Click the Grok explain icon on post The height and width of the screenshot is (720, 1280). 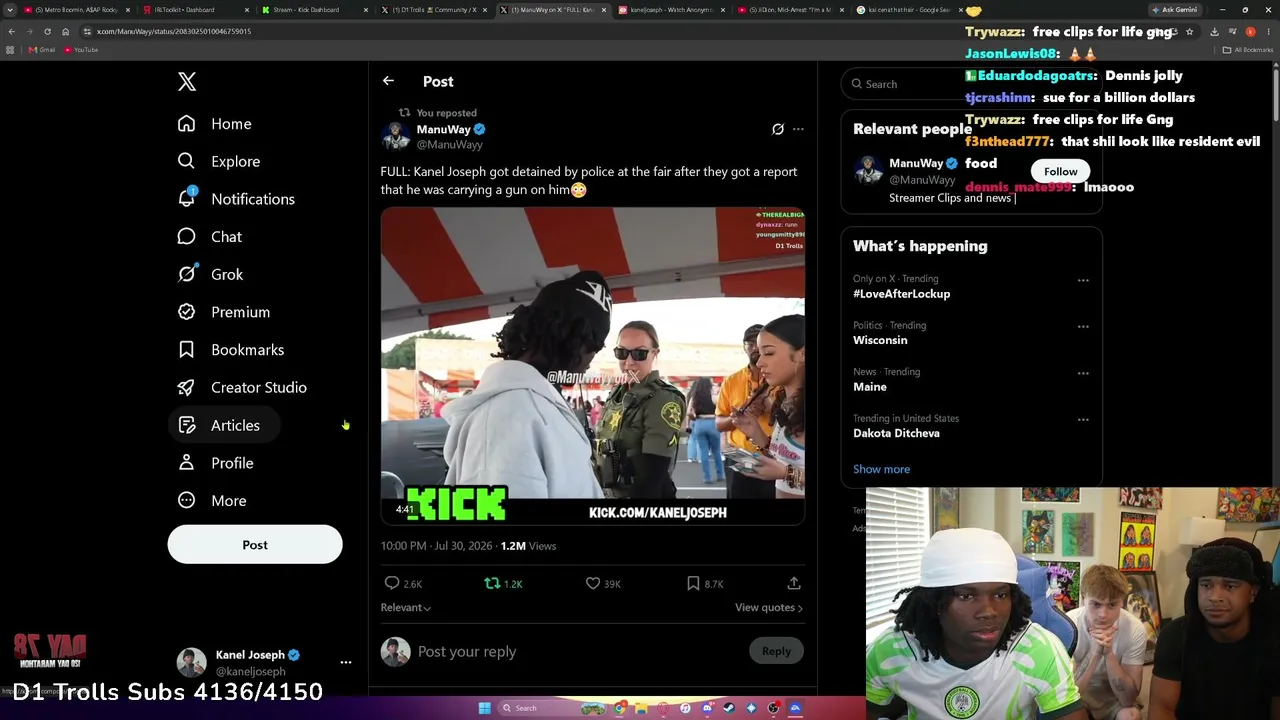(778, 129)
